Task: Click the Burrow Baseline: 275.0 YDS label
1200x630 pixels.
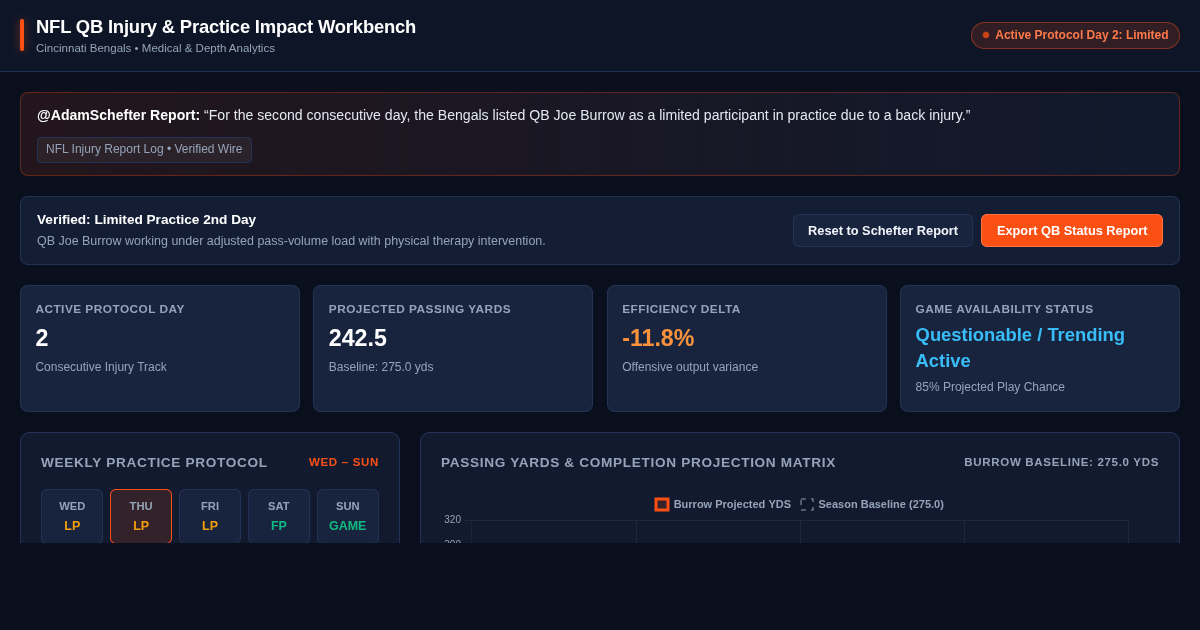Action: [1061, 462]
